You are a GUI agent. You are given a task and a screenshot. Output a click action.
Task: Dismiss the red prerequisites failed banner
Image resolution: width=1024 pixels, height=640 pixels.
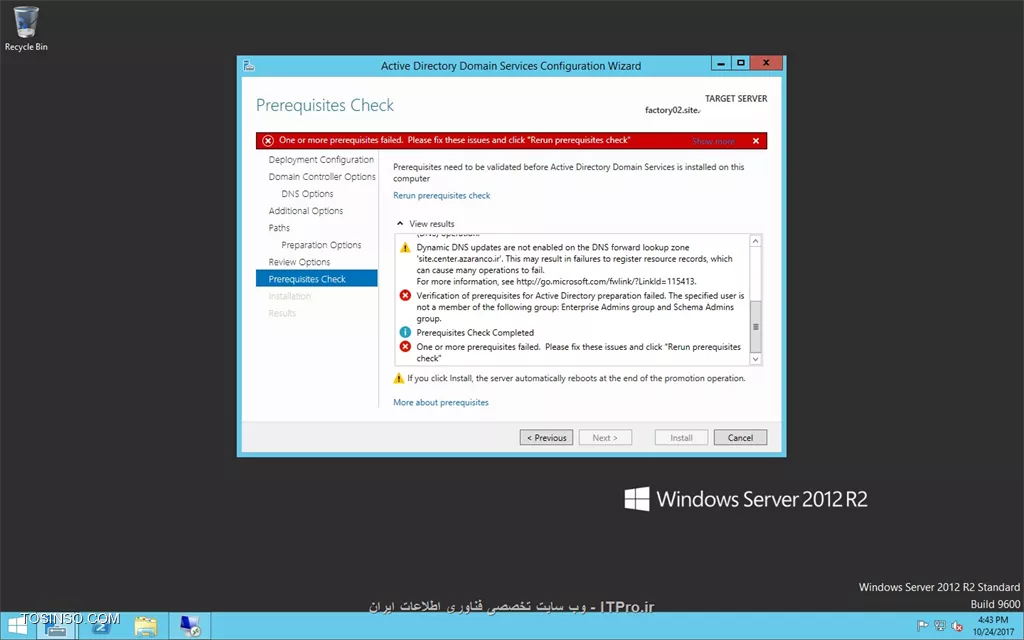coord(756,141)
